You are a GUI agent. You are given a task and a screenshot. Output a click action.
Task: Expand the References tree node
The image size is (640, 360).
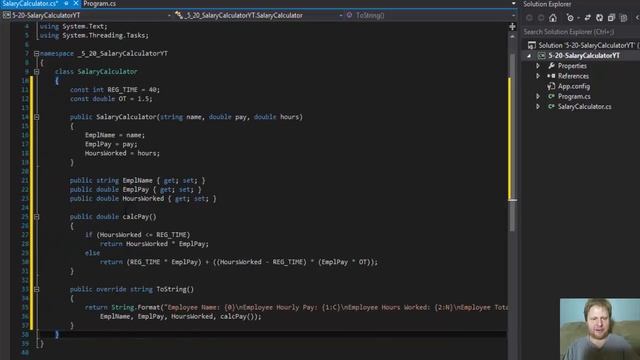tap(538, 76)
